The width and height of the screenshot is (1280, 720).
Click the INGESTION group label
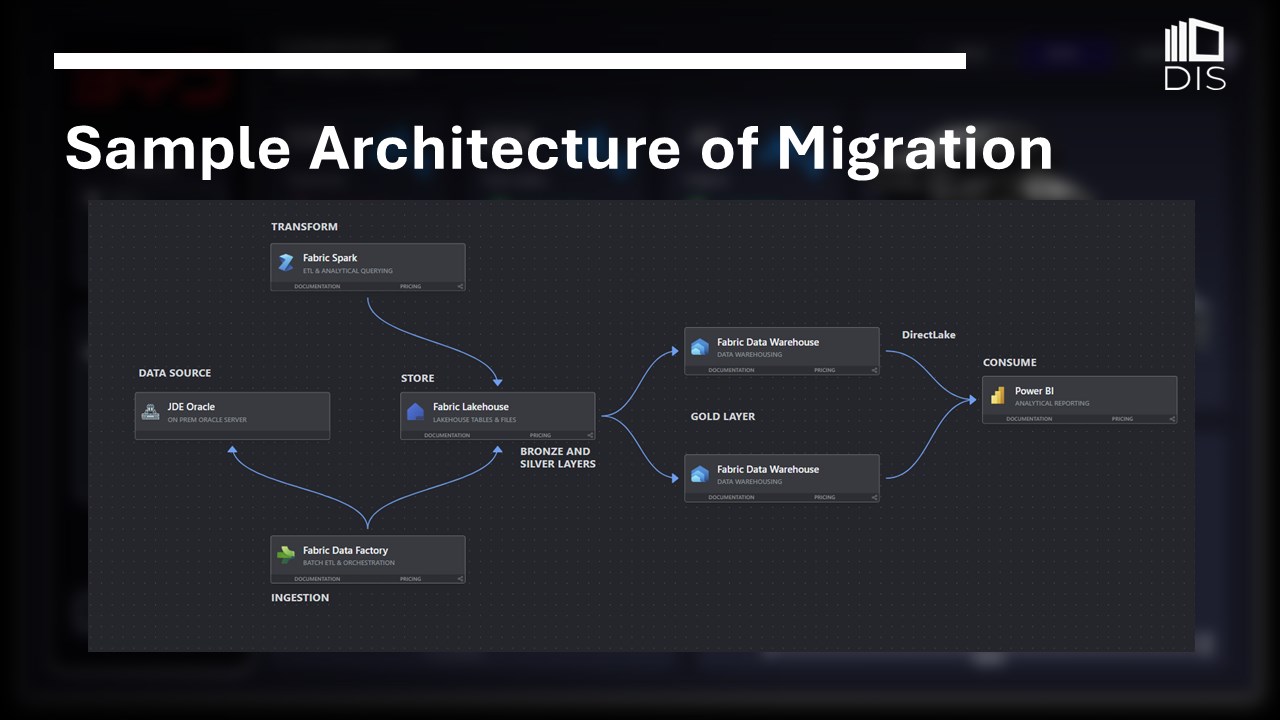point(300,598)
